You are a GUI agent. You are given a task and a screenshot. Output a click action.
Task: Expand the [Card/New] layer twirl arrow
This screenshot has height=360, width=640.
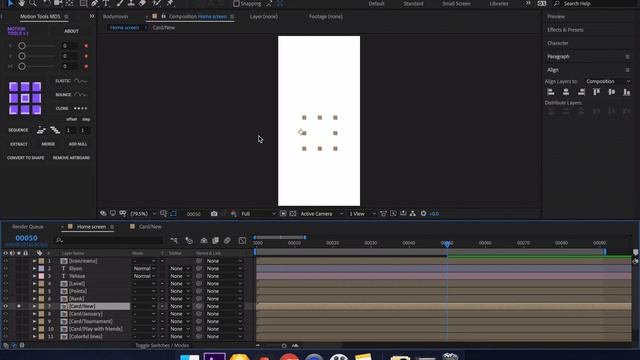pos(34,306)
